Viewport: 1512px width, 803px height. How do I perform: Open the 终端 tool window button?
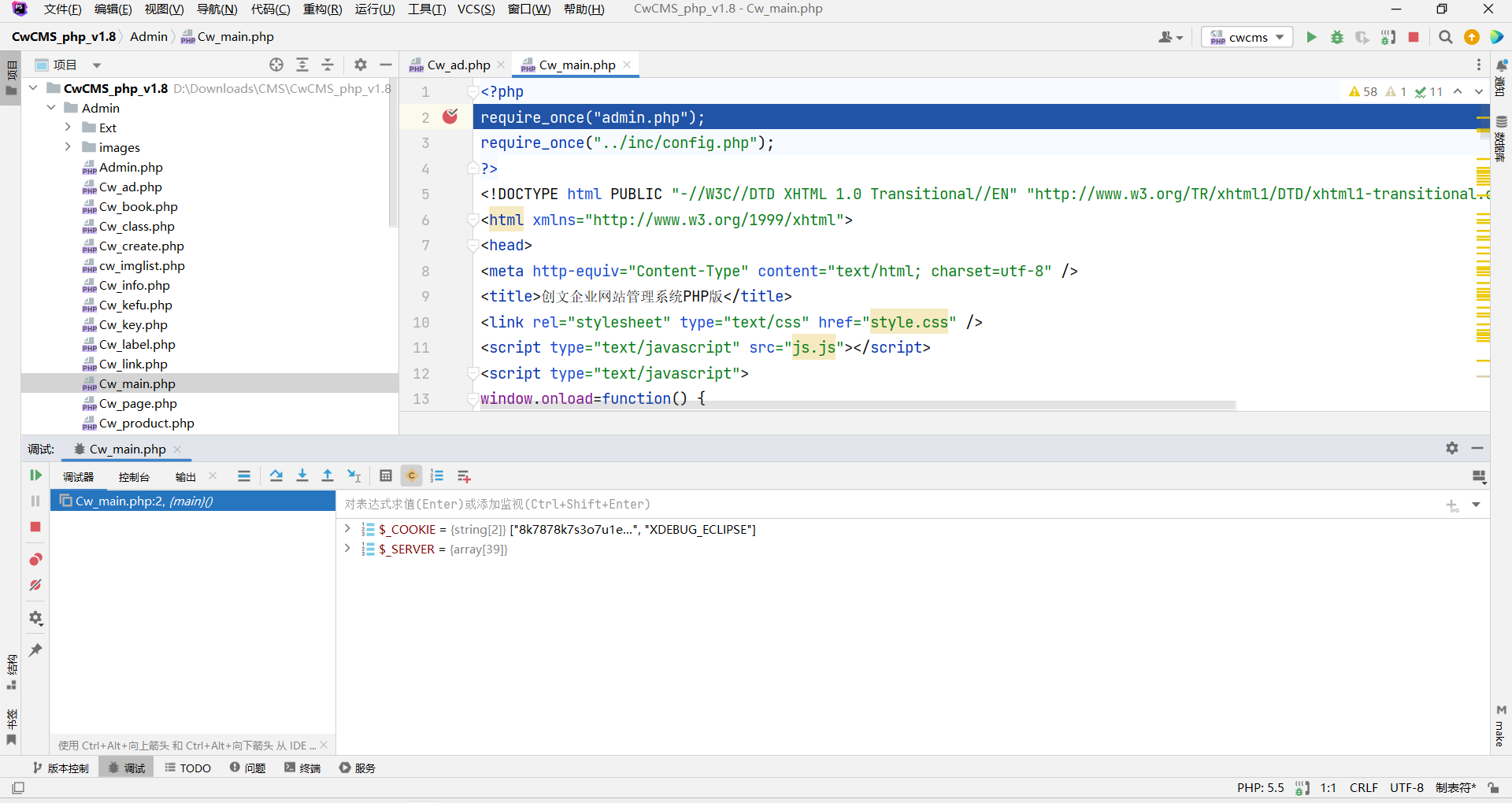pyautogui.click(x=302, y=768)
